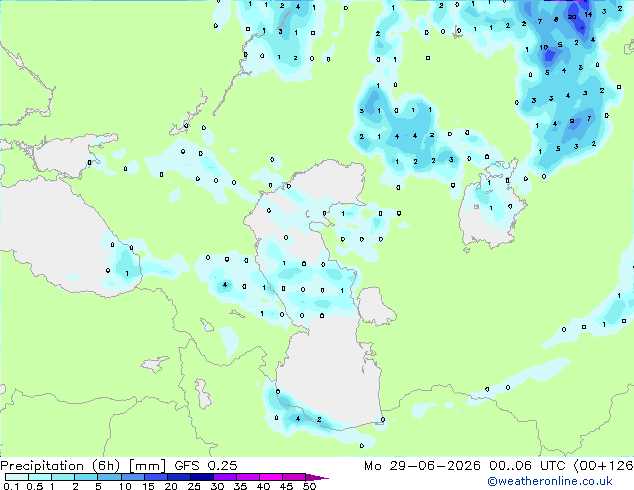Click the '35' legend scale label
This screenshot has height=490, width=634.
[x=240, y=486]
